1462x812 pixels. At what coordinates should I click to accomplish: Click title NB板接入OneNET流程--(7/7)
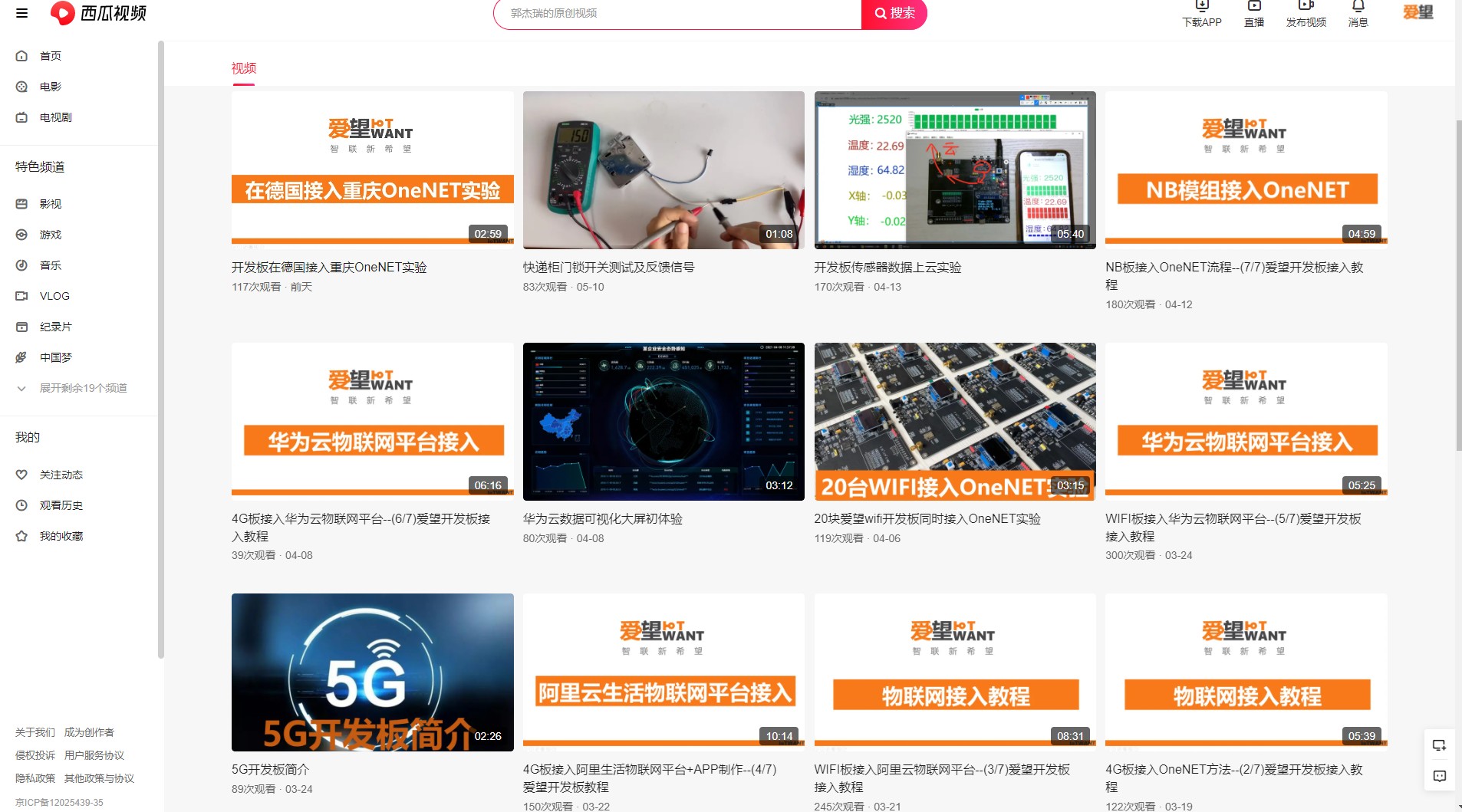(x=1234, y=276)
